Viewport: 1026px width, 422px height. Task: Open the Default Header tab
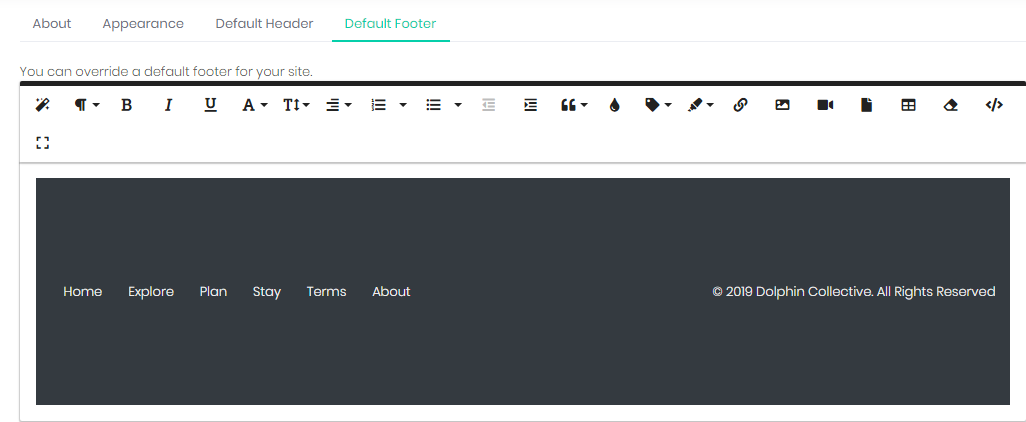click(x=264, y=24)
